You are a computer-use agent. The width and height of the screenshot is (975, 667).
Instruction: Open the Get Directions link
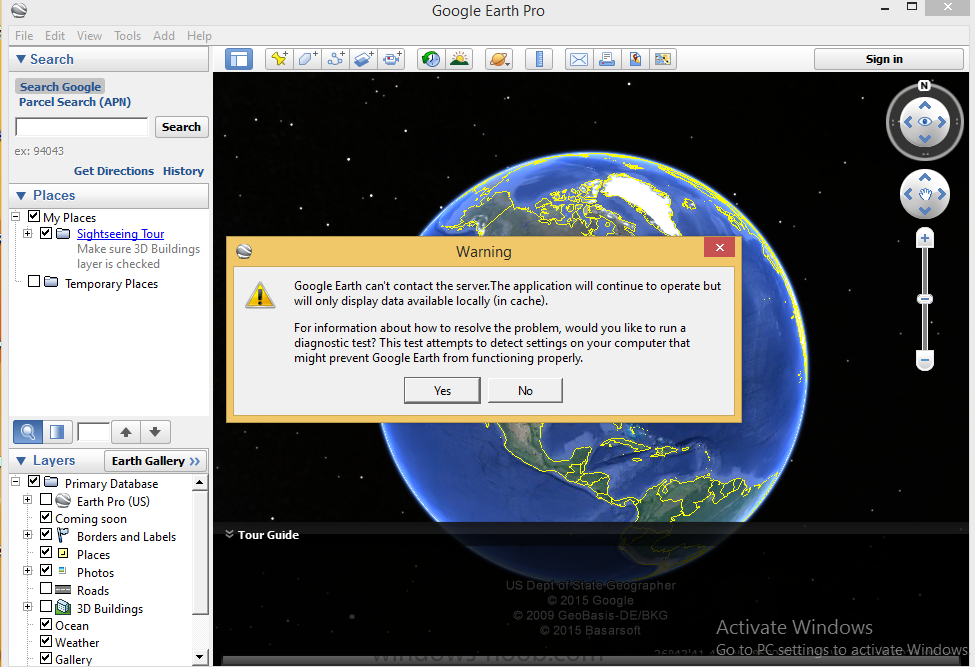[x=114, y=171]
